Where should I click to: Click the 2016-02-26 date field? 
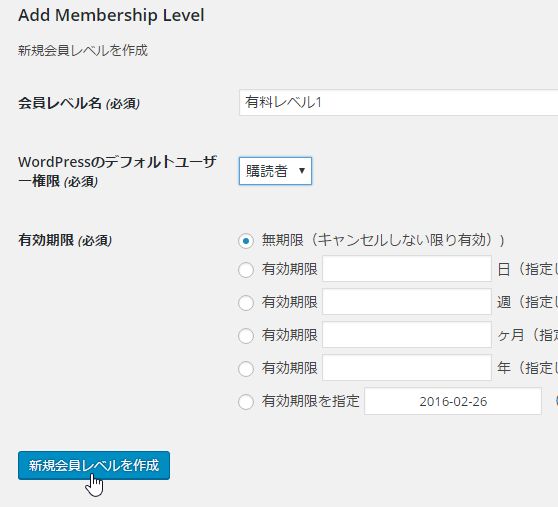click(x=453, y=401)
